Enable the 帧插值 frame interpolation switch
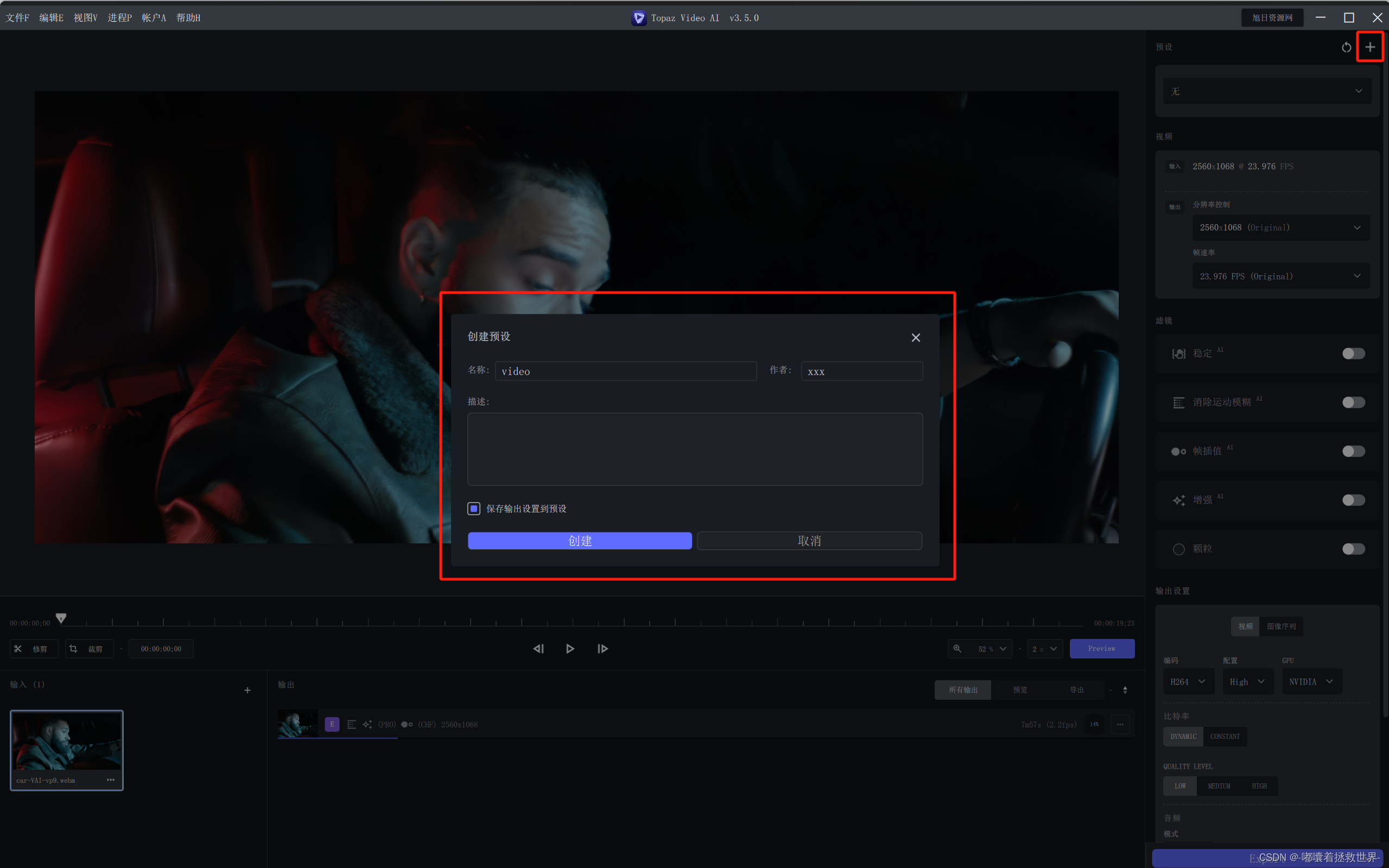 coord(1353,451)
